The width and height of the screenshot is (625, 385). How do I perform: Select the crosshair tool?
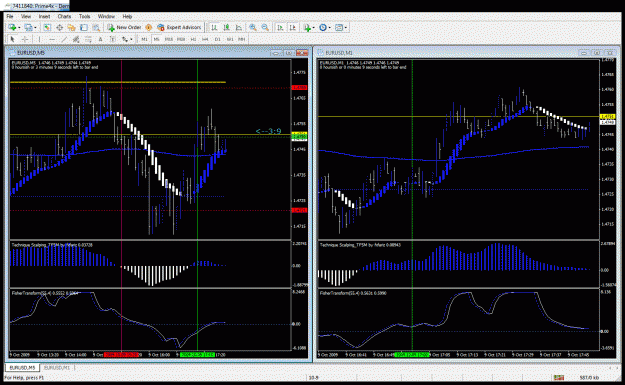[25, 39]
